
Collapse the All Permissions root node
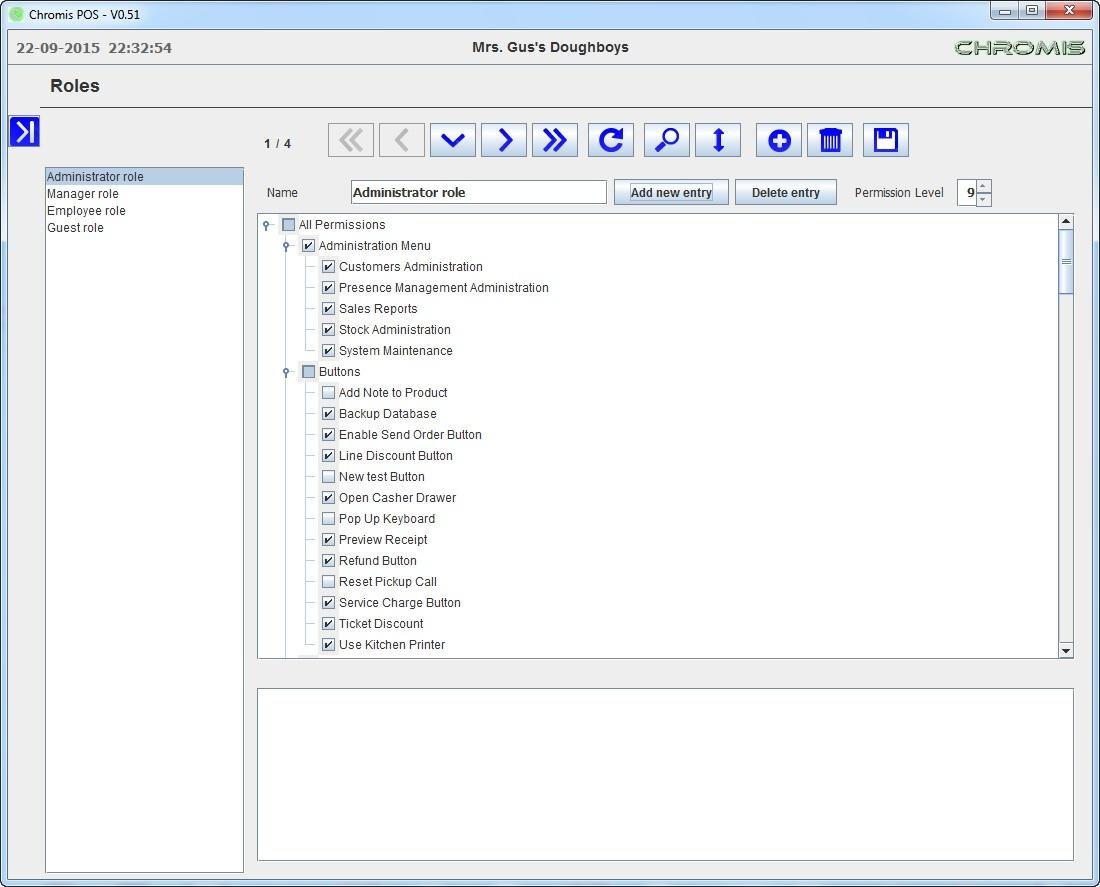(266, 225)
